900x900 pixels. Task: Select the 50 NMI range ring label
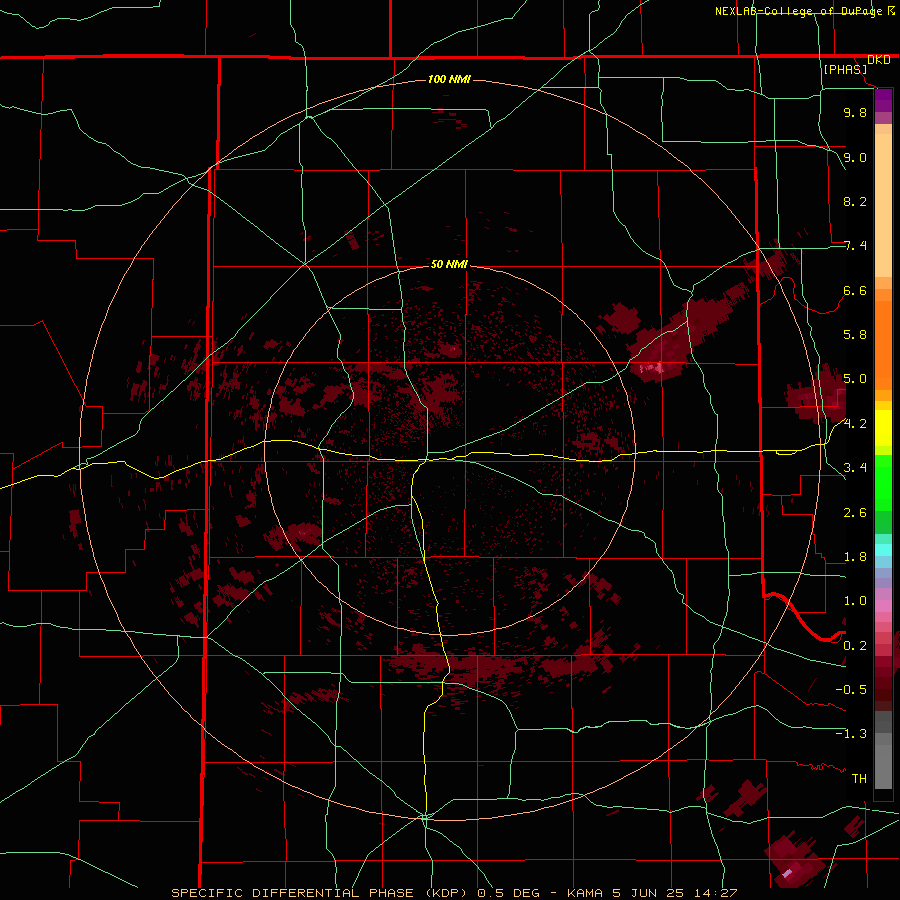point(449,264)
